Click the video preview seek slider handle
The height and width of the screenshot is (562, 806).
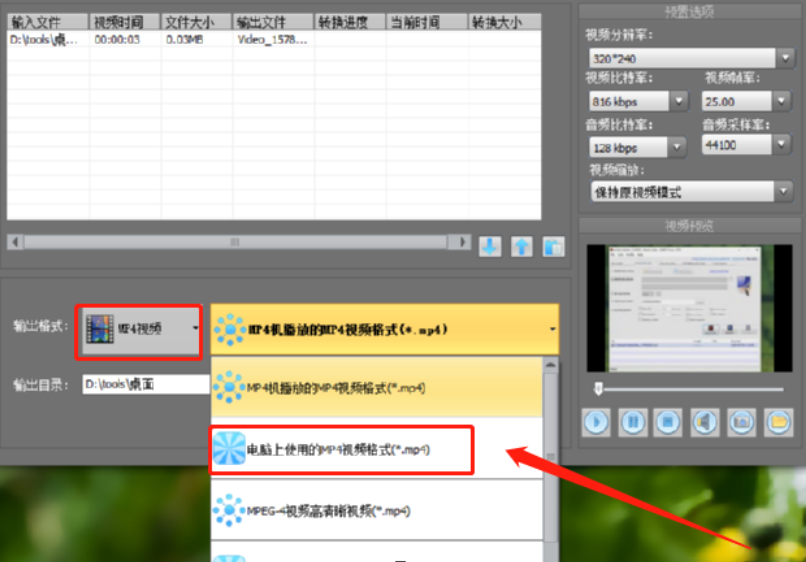[598, 388]
